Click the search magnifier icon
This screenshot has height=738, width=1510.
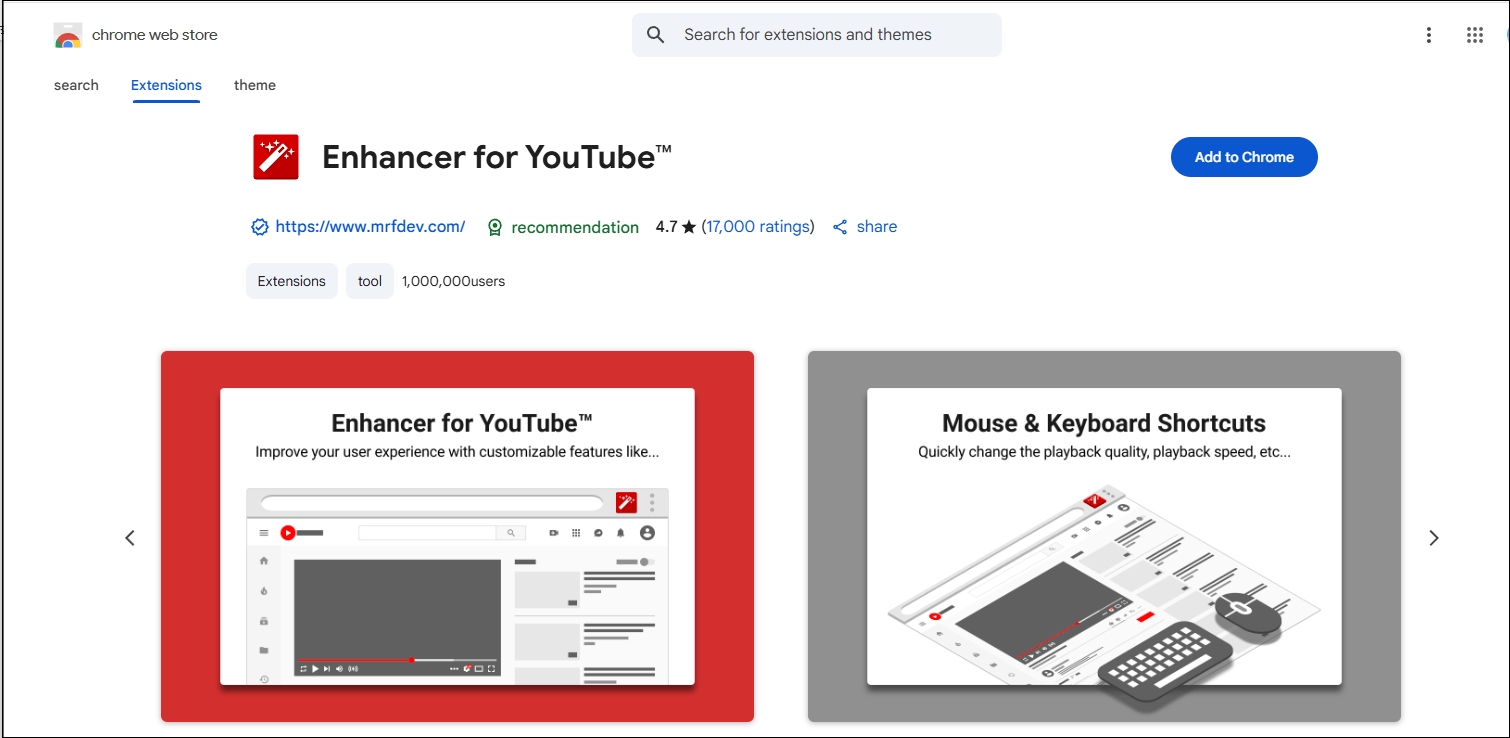(x=656, y=35)
